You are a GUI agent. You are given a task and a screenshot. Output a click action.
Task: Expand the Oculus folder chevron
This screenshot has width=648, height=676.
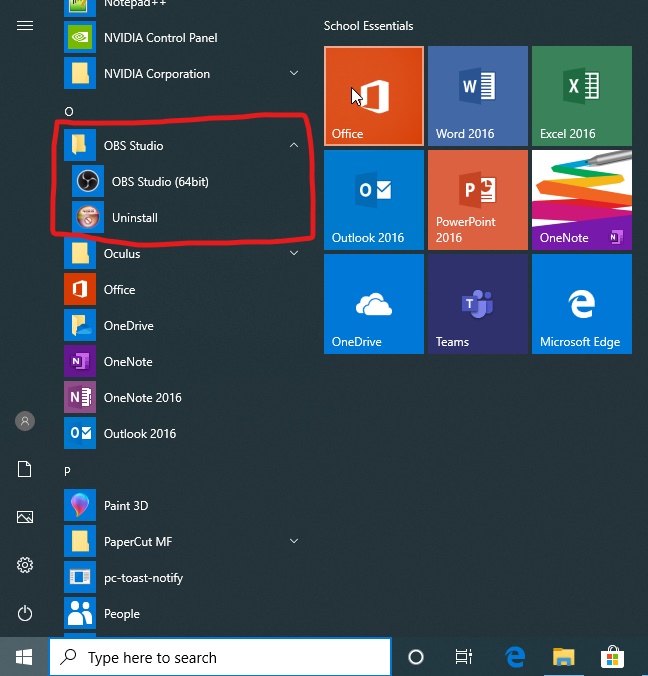point(294,253)
